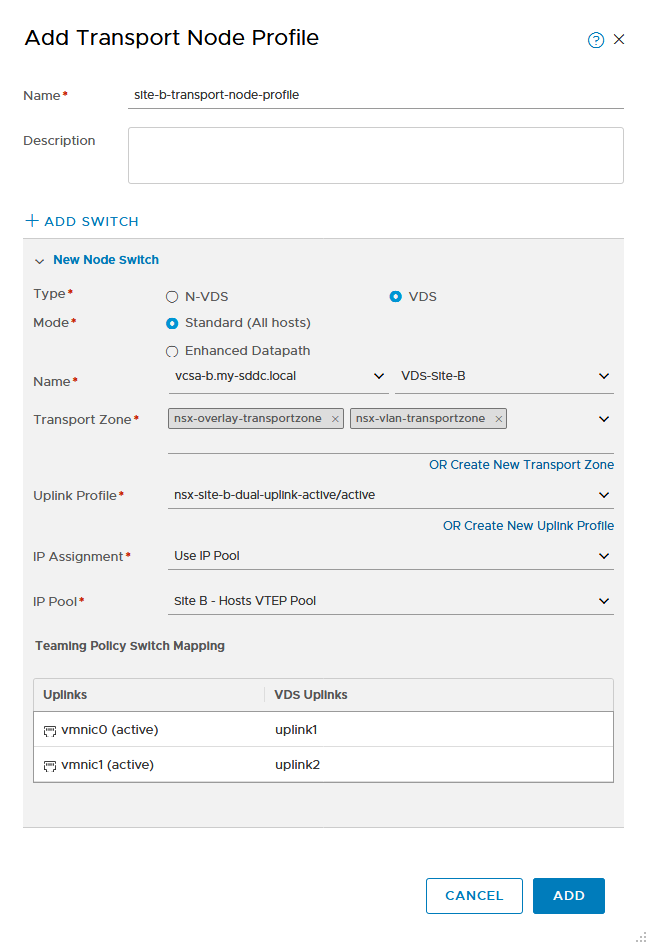Click the plus icon for Add Switch
647x943 pixels.
[x=32, y=221]
